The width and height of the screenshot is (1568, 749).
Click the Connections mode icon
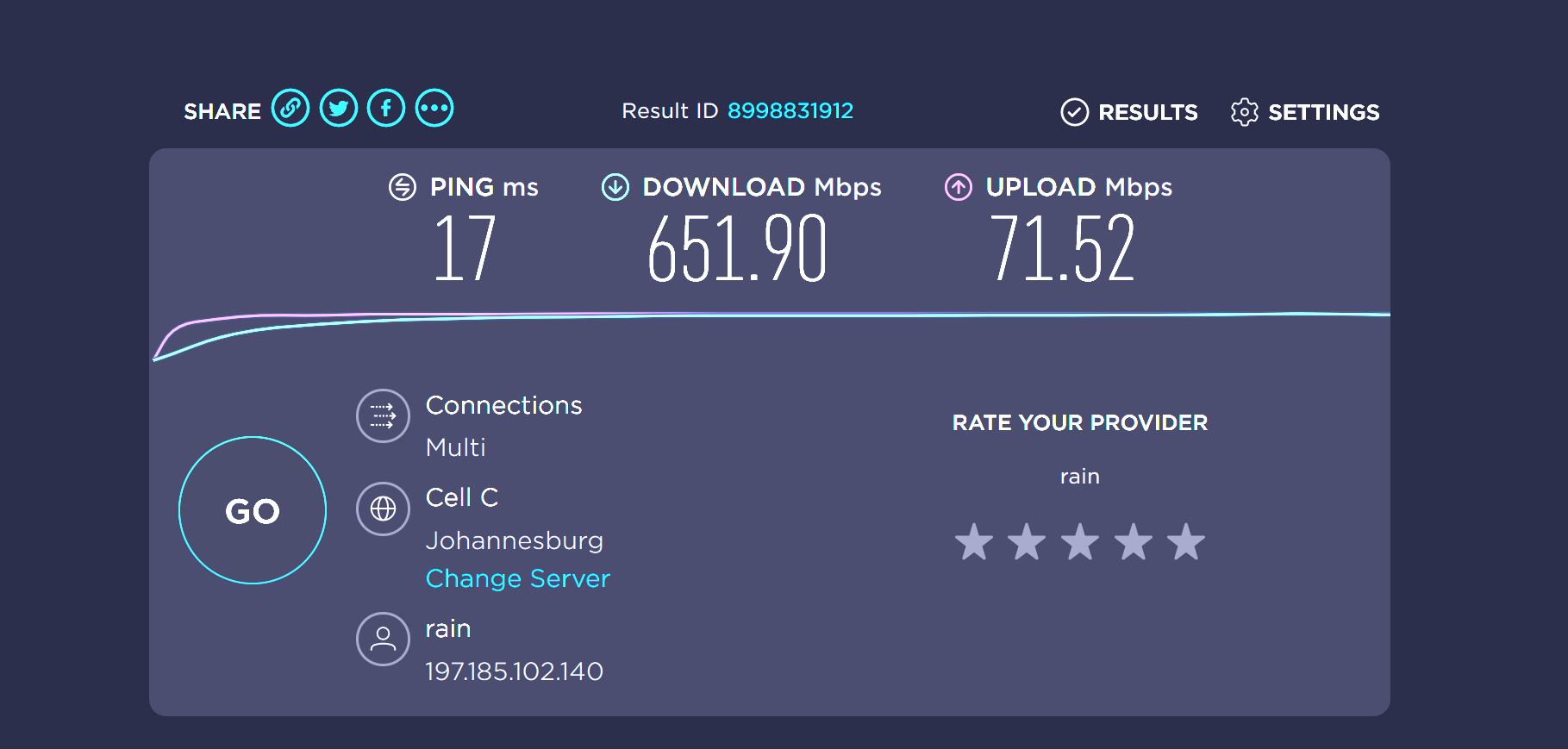click(383, 415)
